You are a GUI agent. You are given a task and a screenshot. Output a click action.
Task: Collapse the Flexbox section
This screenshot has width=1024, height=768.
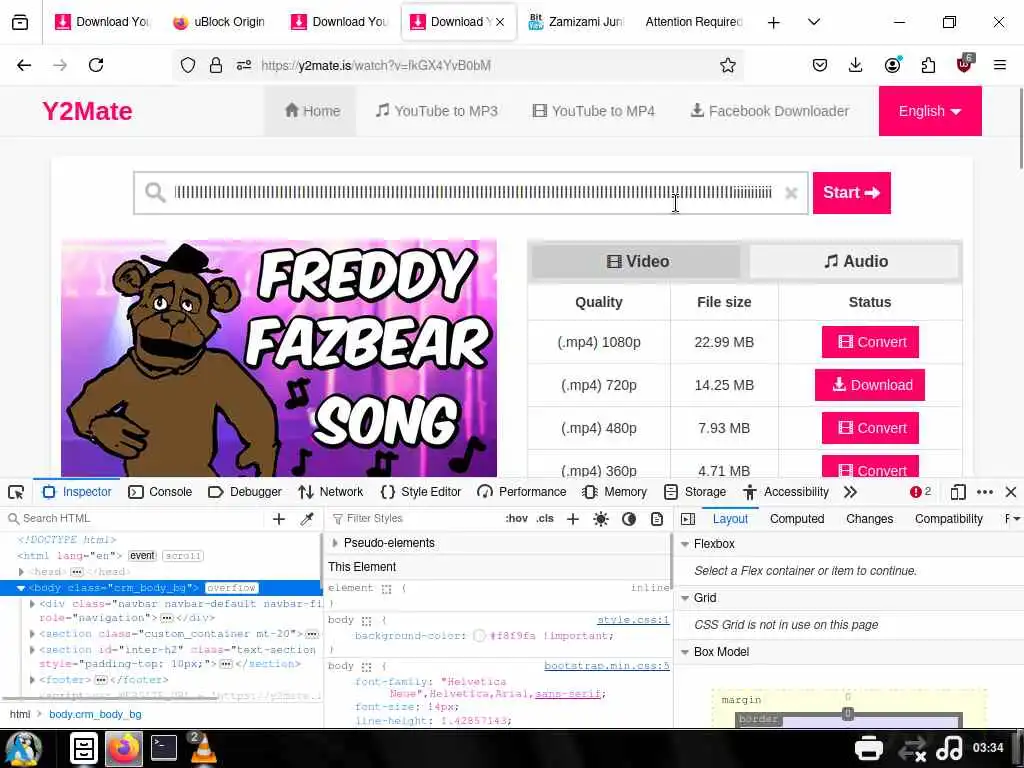[685, 544]
